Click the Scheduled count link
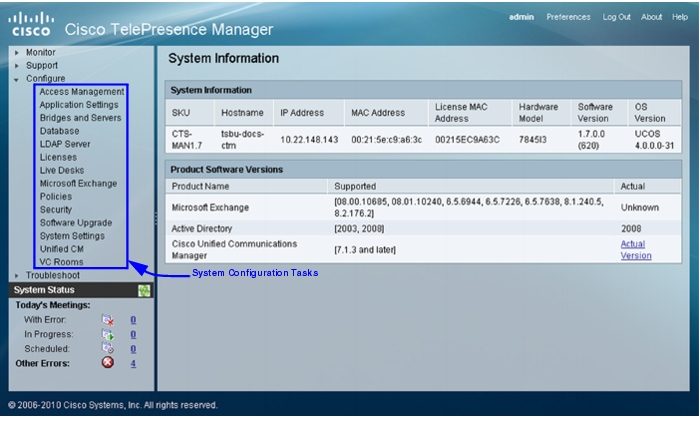The image size is (699, 431). (x=133, y=349)
